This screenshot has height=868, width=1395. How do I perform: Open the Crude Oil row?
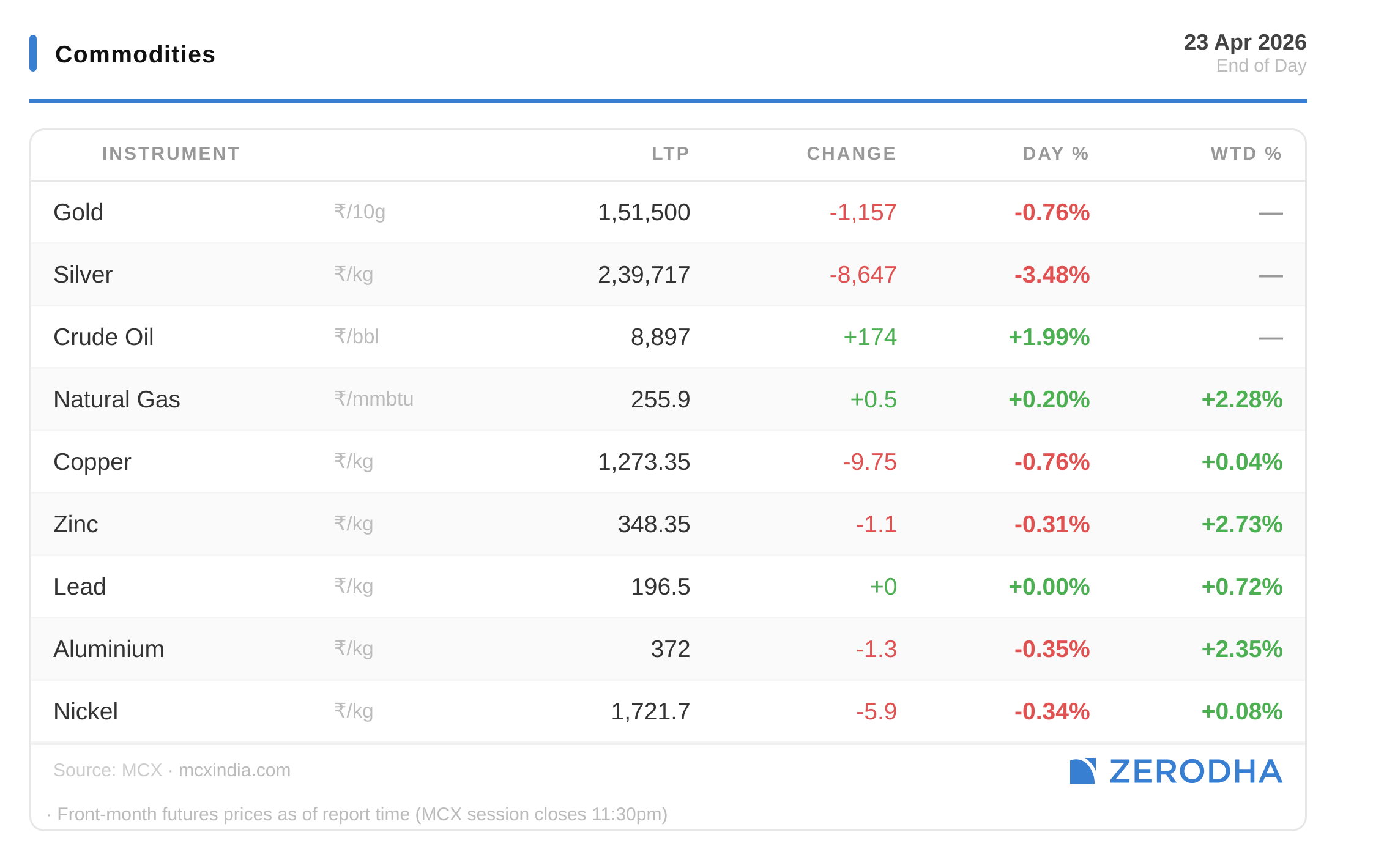click(103, 337)
